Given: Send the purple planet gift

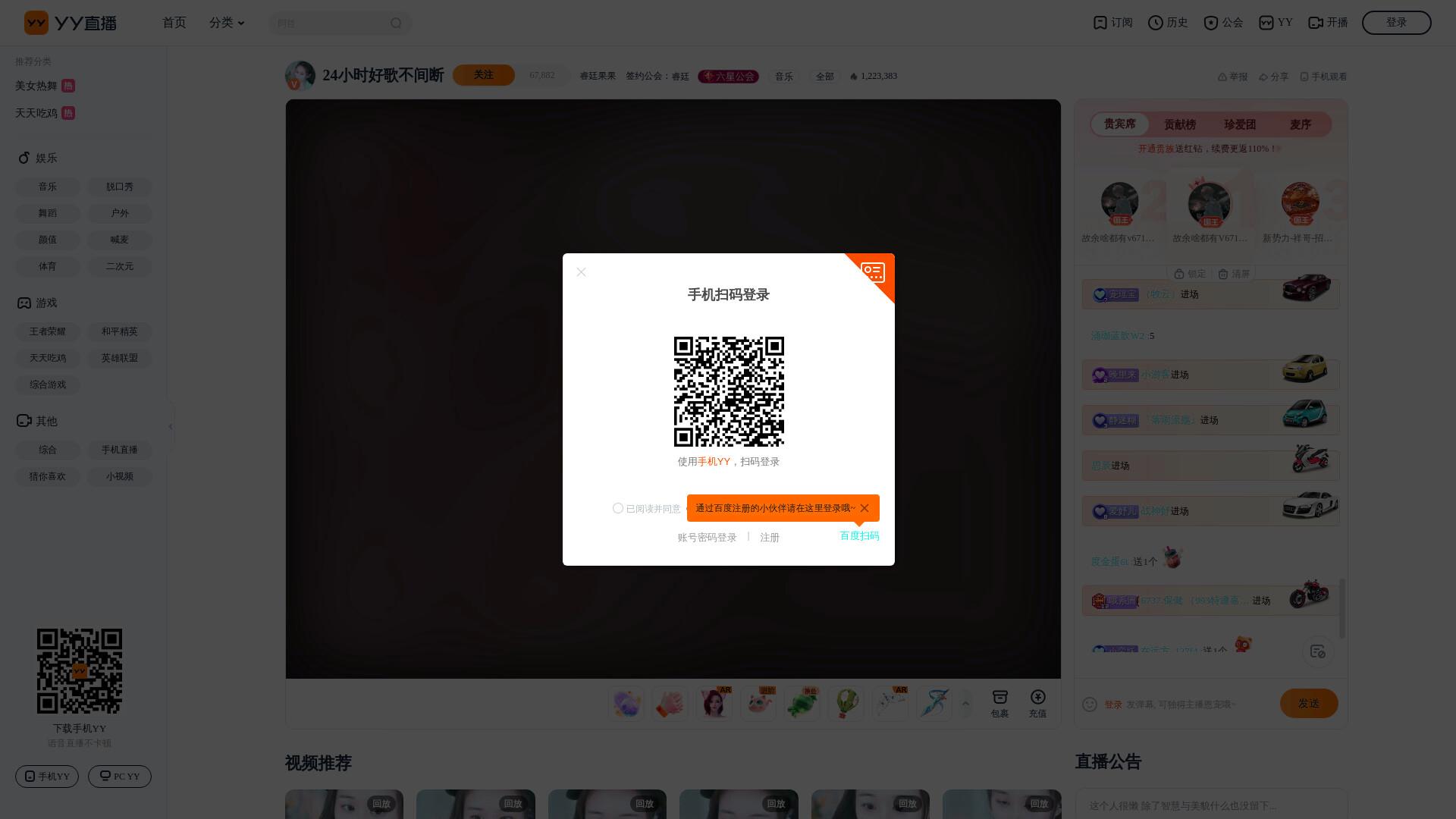Looking at the screenshot, I should (x=626, y=704).
